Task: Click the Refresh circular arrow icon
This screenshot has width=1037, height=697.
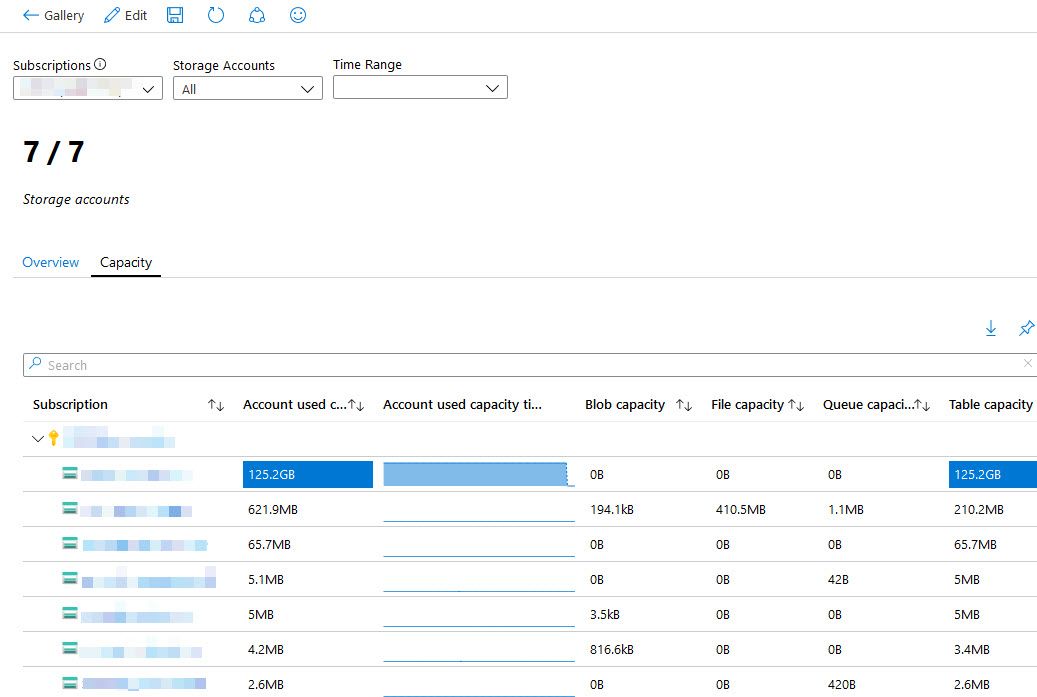Action: [216, 15]
